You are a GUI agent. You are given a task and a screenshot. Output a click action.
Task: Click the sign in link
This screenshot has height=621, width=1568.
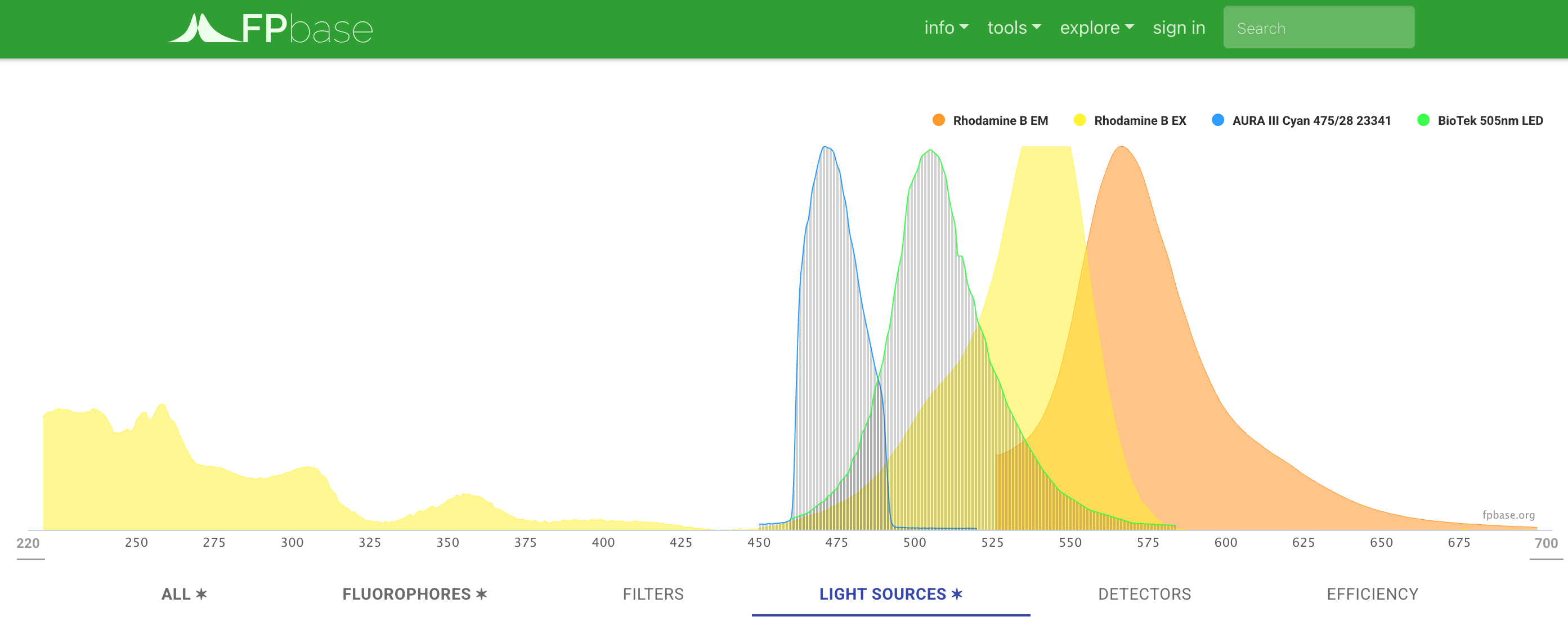(1179, 28)
